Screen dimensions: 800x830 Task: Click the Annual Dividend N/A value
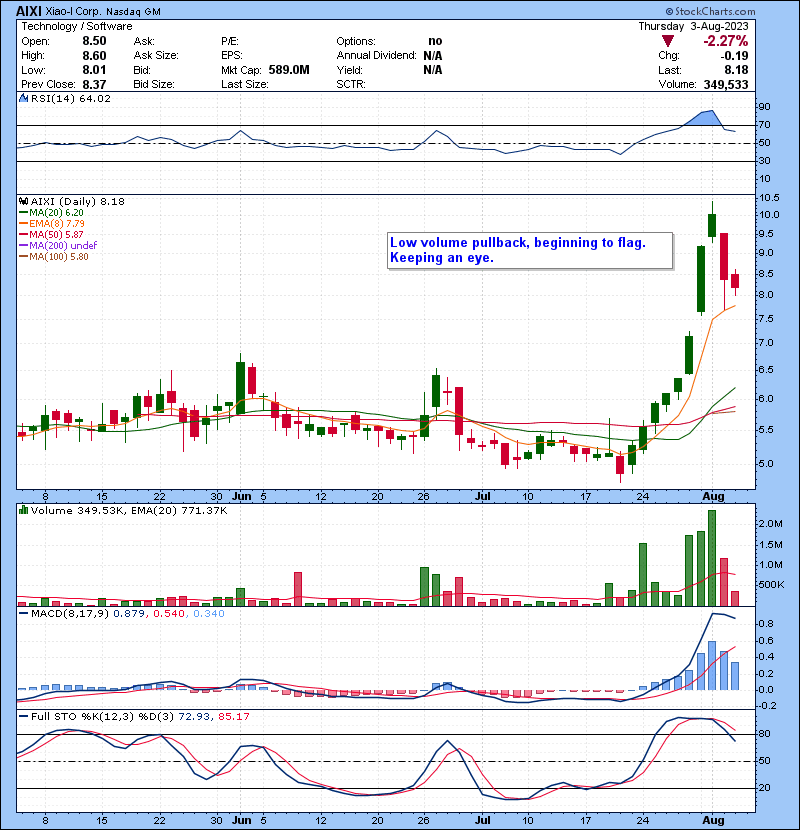[x=433, y=56]
